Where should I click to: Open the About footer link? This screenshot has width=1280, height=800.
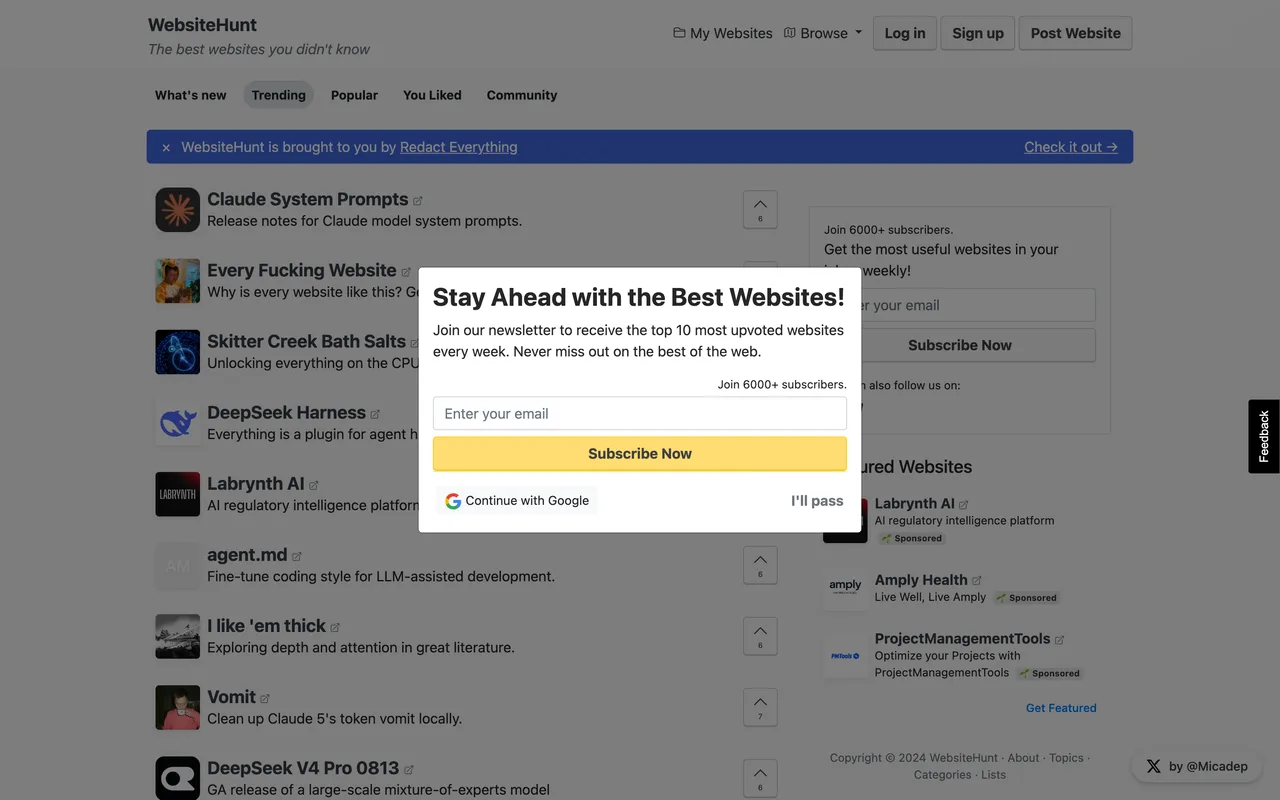coord(1024,758)
